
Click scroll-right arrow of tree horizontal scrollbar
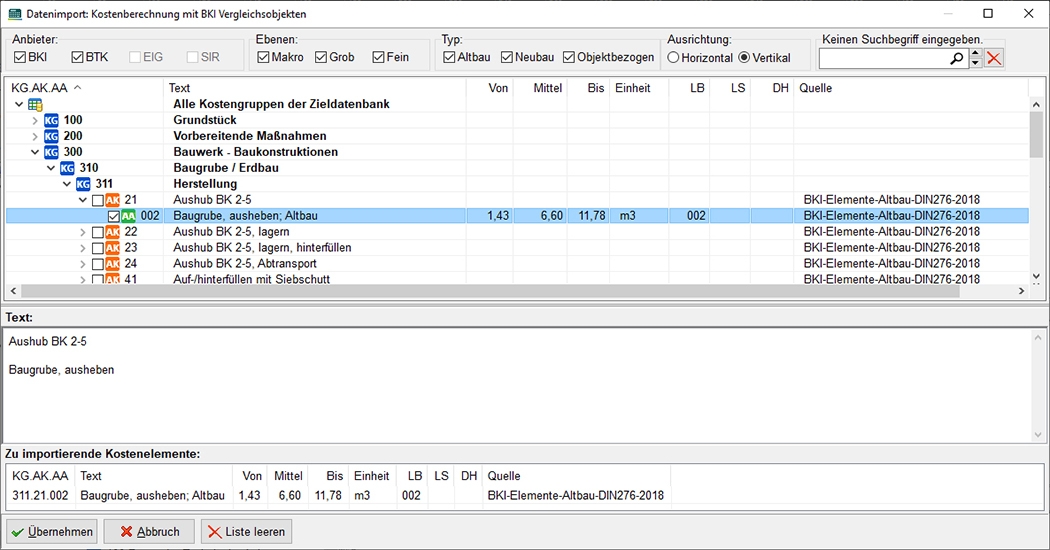coord(1021,291)
